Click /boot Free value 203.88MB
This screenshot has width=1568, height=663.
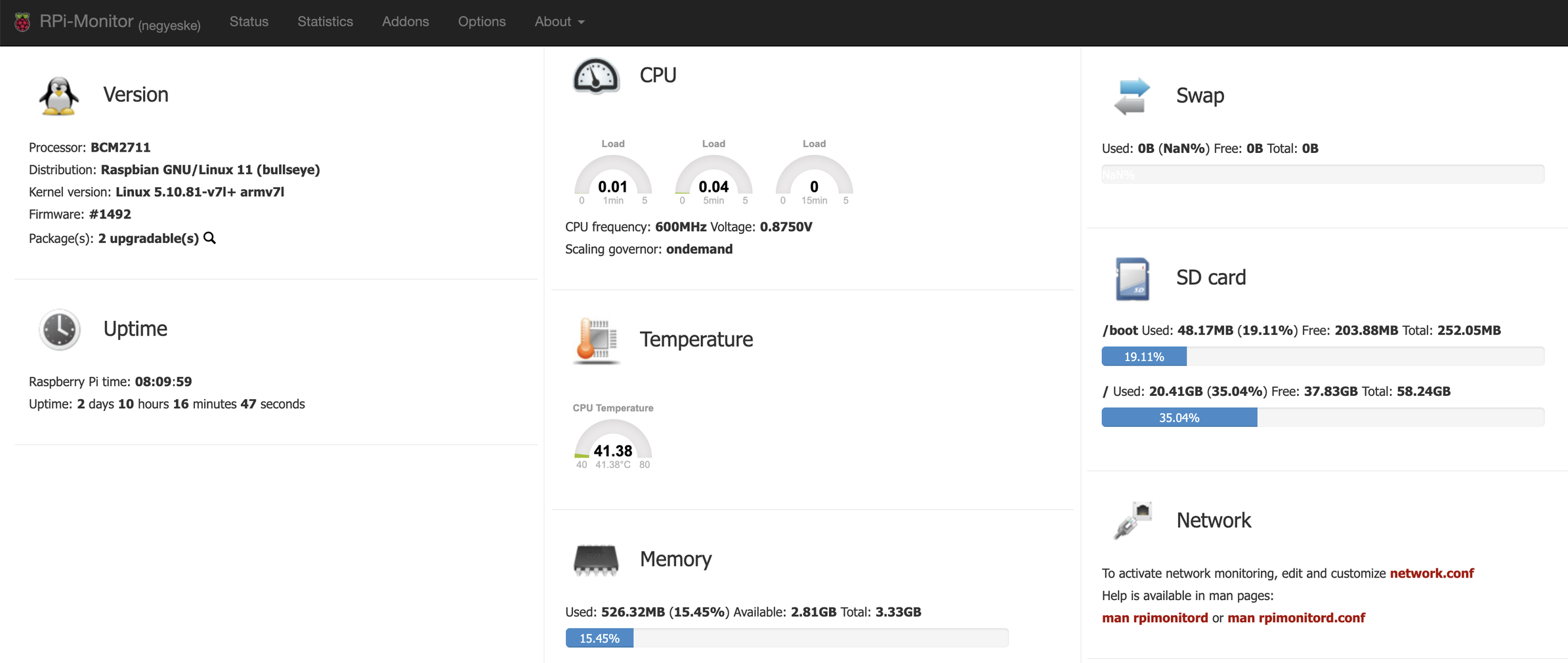[1366, 331]
